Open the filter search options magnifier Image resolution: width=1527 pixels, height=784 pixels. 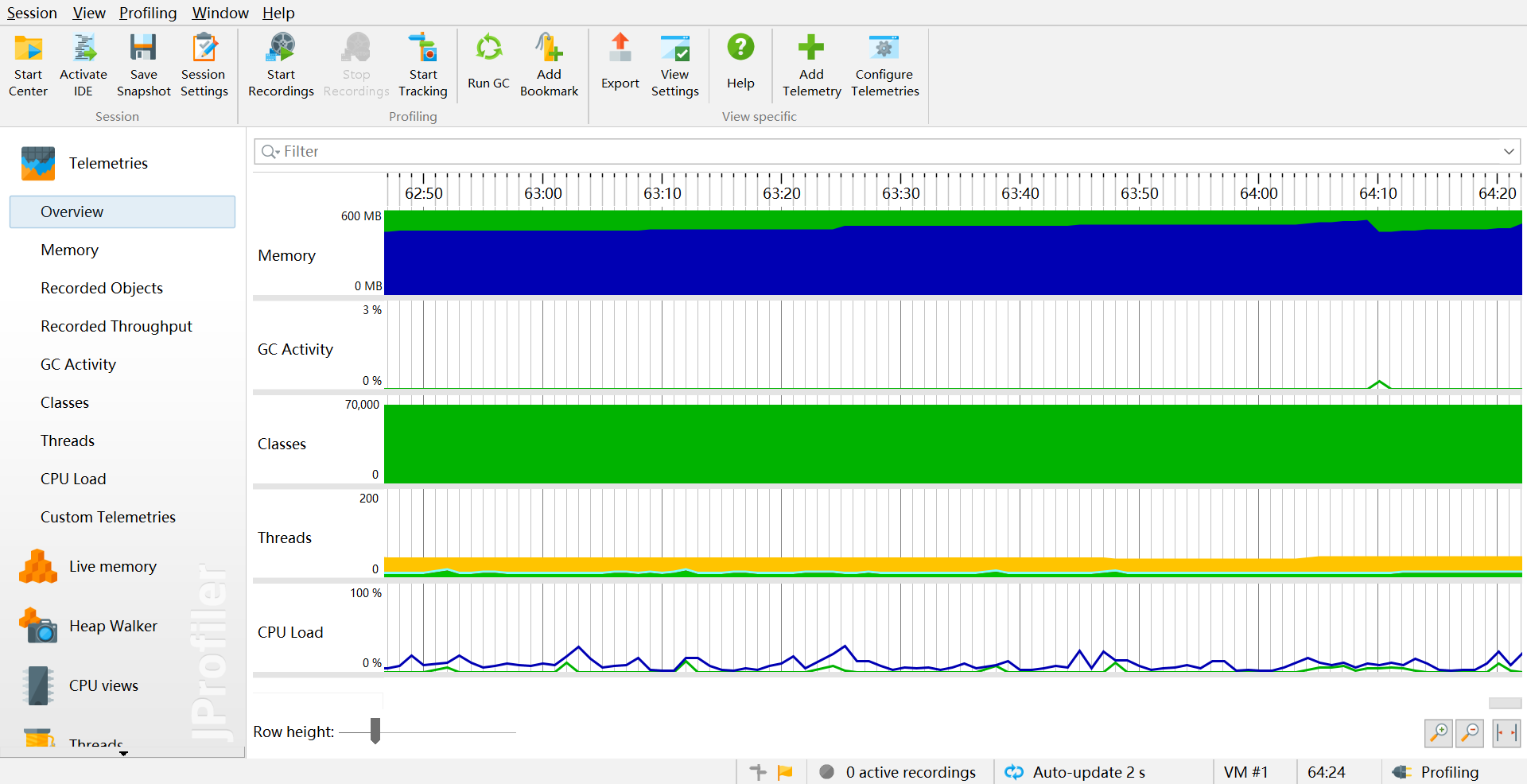(x=270, y=152)
